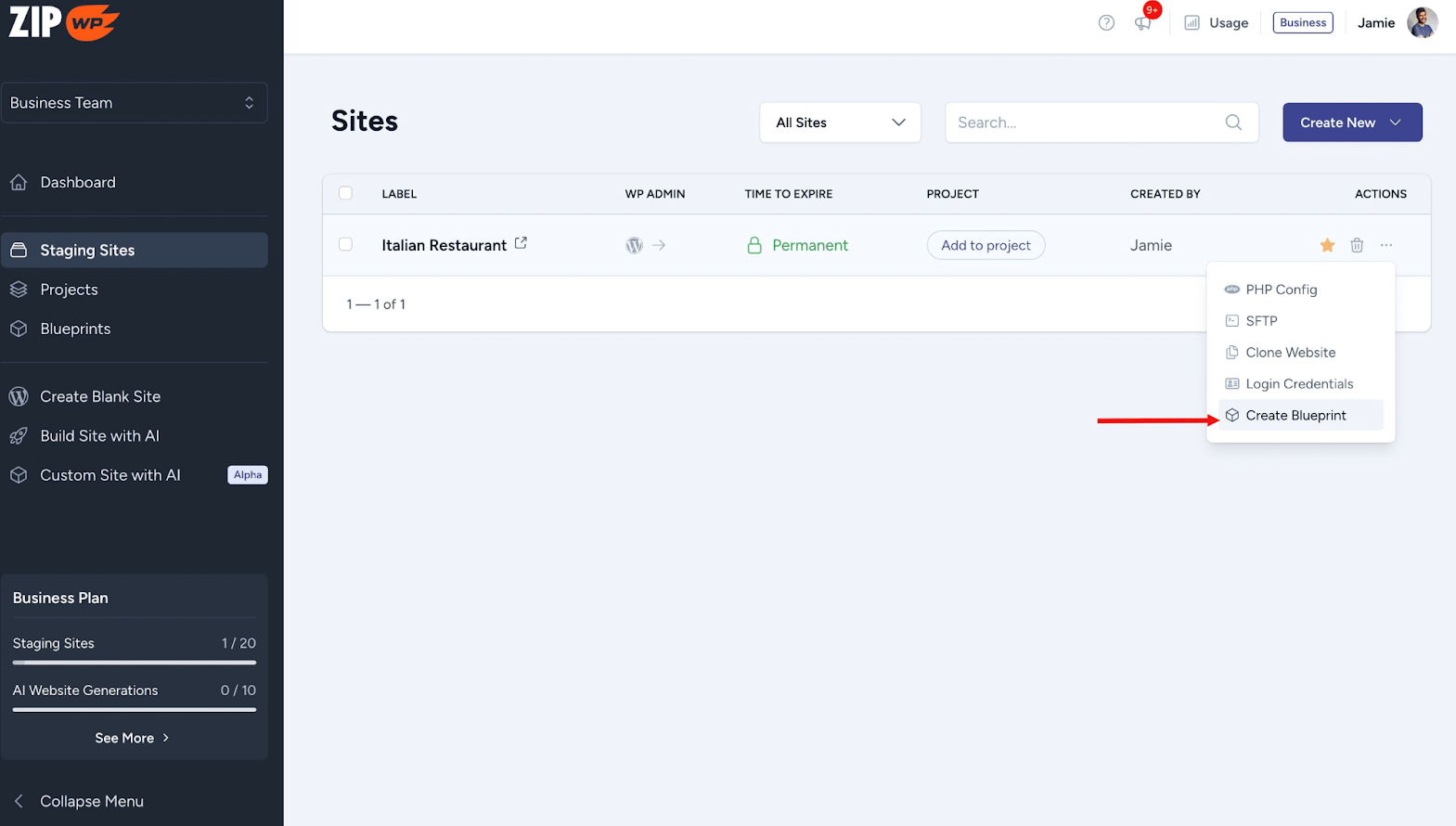Select Create Blueprint from the context menu
This screenshot has height=826, width=1456.
(x=1295, y=416)
